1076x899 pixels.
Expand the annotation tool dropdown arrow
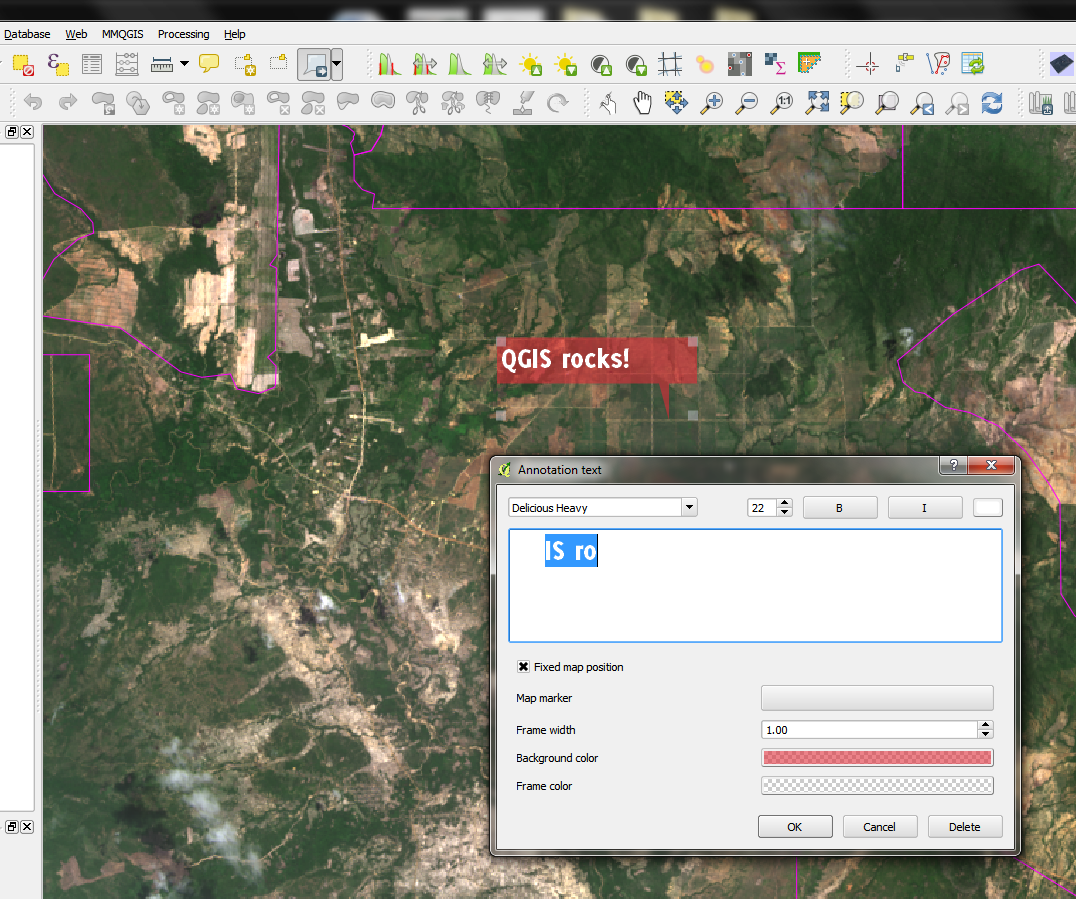tap(337, 65)
